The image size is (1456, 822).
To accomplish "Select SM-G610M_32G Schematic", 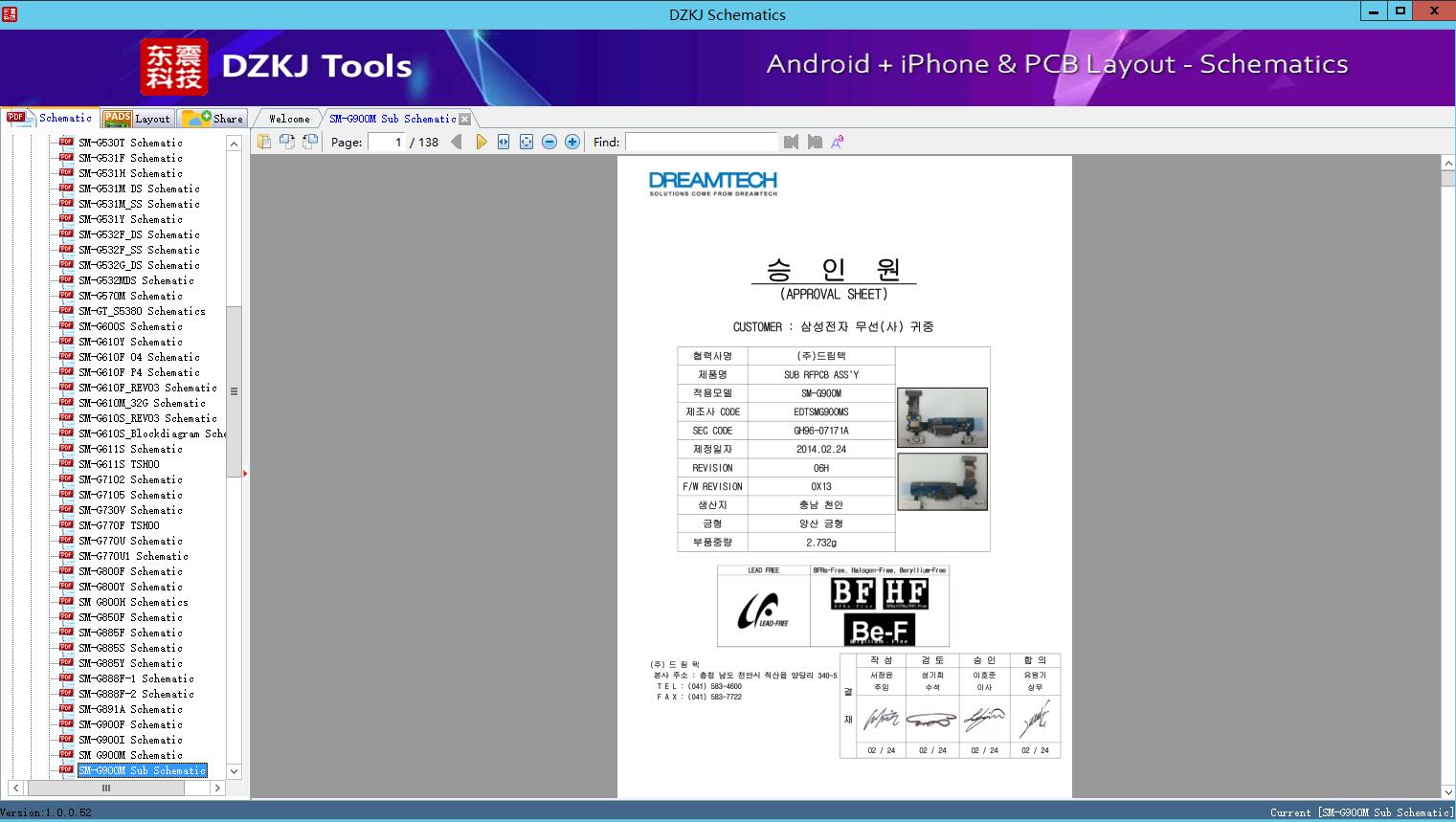I will pyautogui.click(x=142, y=403).
